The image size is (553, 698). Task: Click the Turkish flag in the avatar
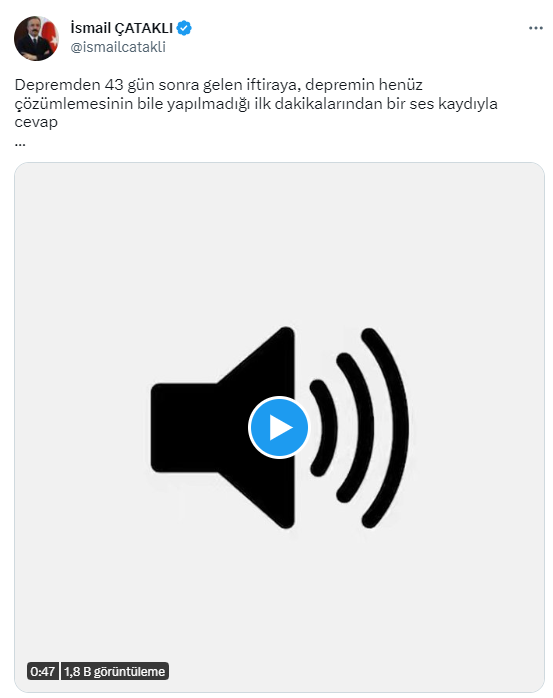pyautogui.click(x=50, y=36)
